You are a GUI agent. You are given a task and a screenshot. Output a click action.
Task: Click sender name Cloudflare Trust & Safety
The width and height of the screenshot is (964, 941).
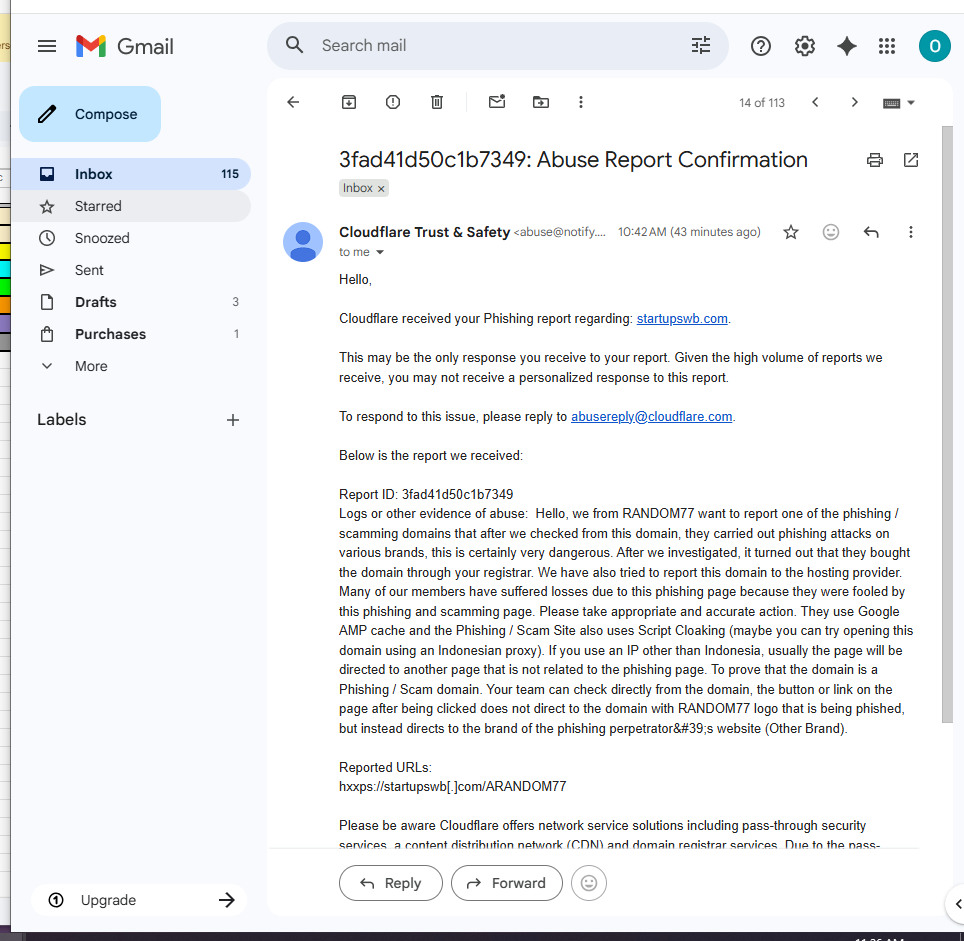[424, 232]
